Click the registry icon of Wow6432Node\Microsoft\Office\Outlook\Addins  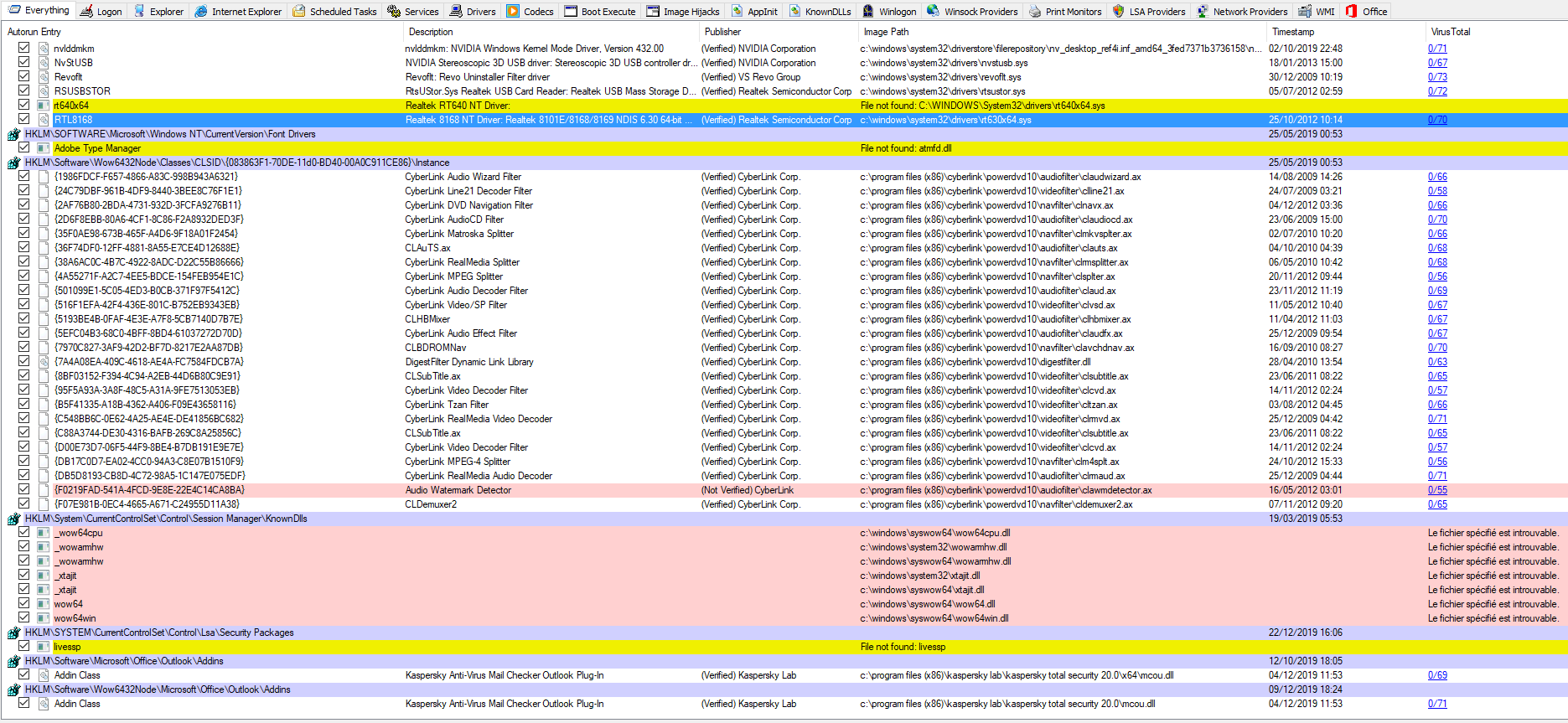(x=13, y=689)
